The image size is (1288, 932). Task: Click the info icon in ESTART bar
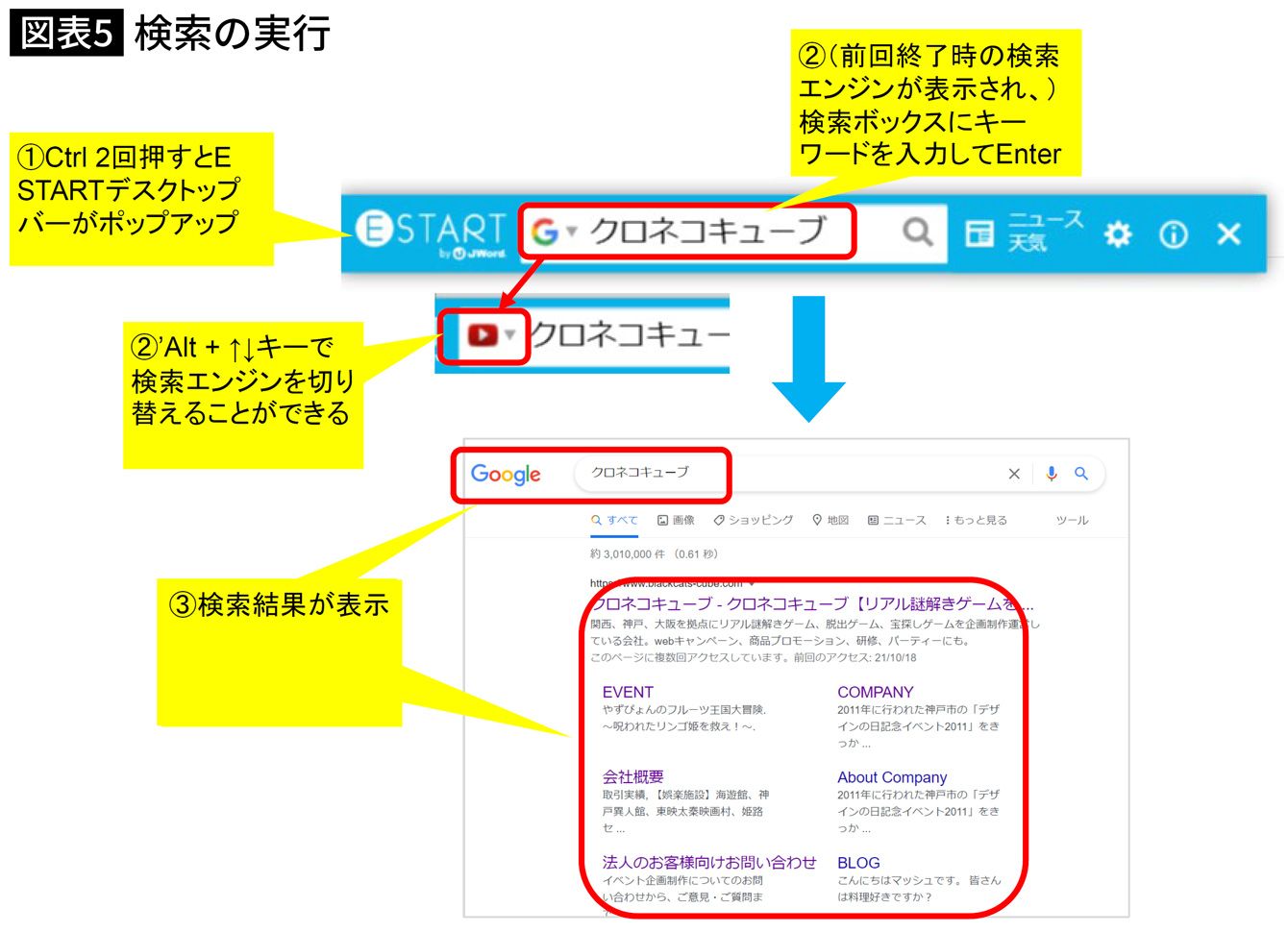(1173, 233)
